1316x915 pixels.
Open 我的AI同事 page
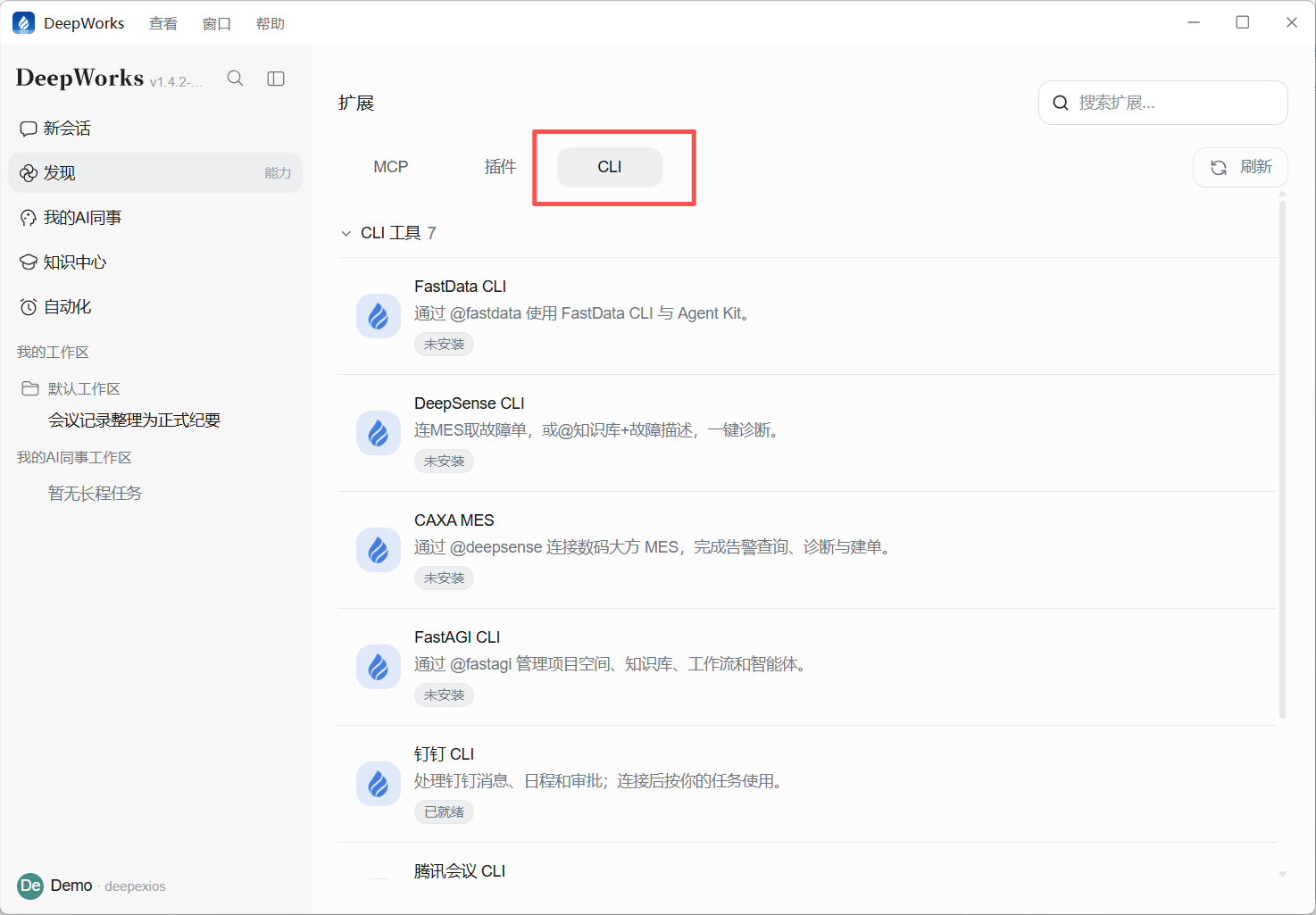[x=155, y=218]
